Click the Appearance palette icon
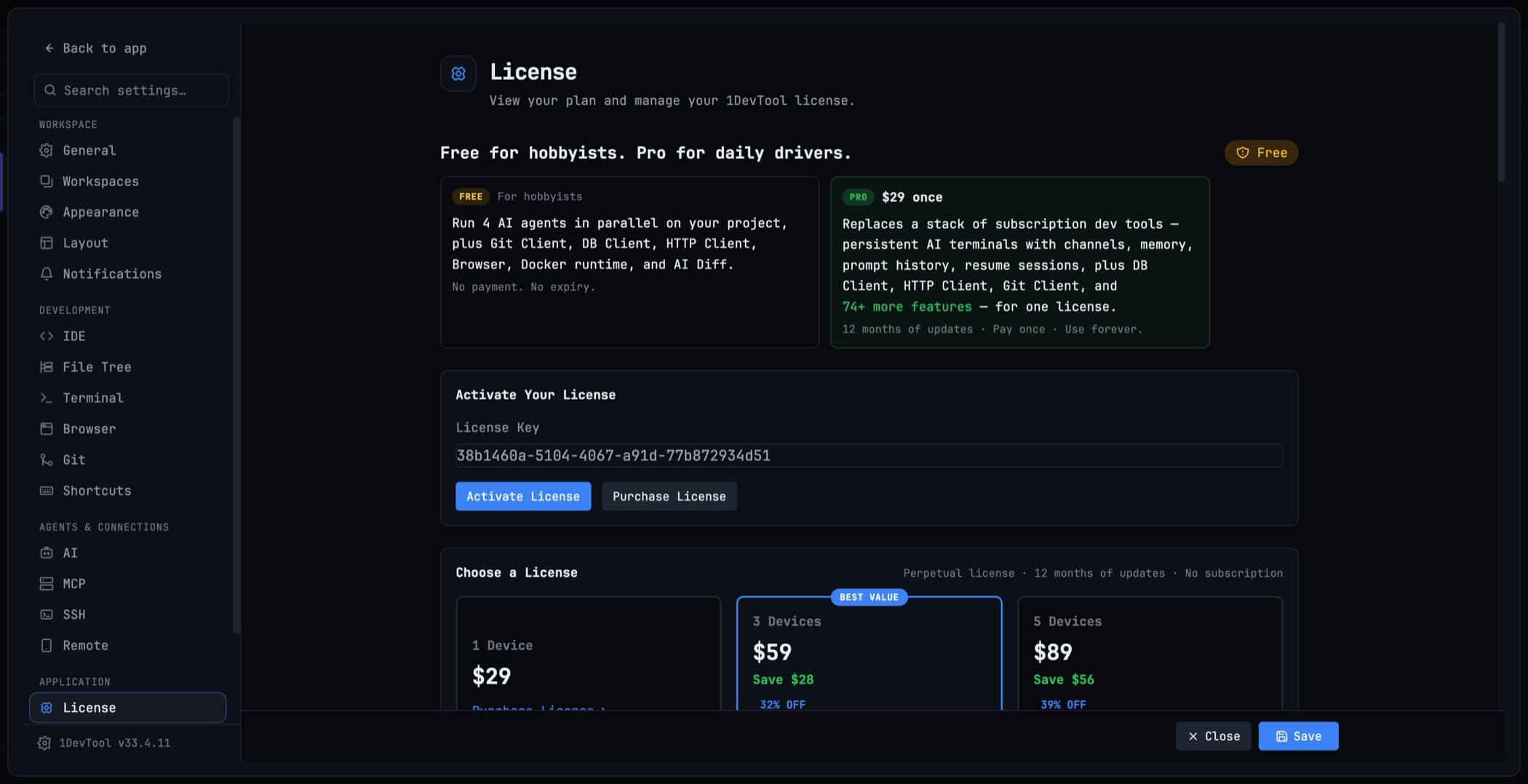Image resolution: width=1528 pixels, height=784 pixels. click(x=47, y=212)
